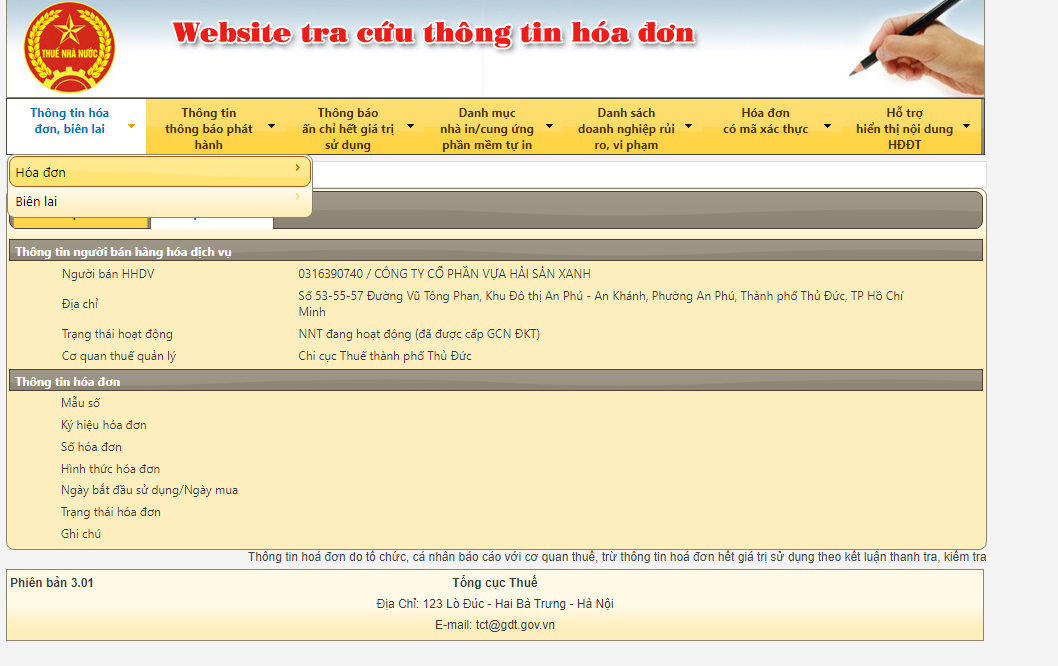Click the Thuế Nhà Nước emblem logo
The image size is (1058, 666).
click(69, 48)
